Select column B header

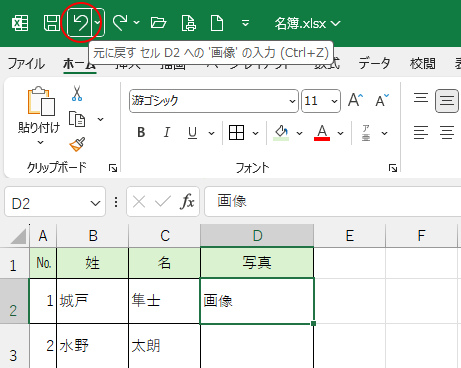(93, 236)
